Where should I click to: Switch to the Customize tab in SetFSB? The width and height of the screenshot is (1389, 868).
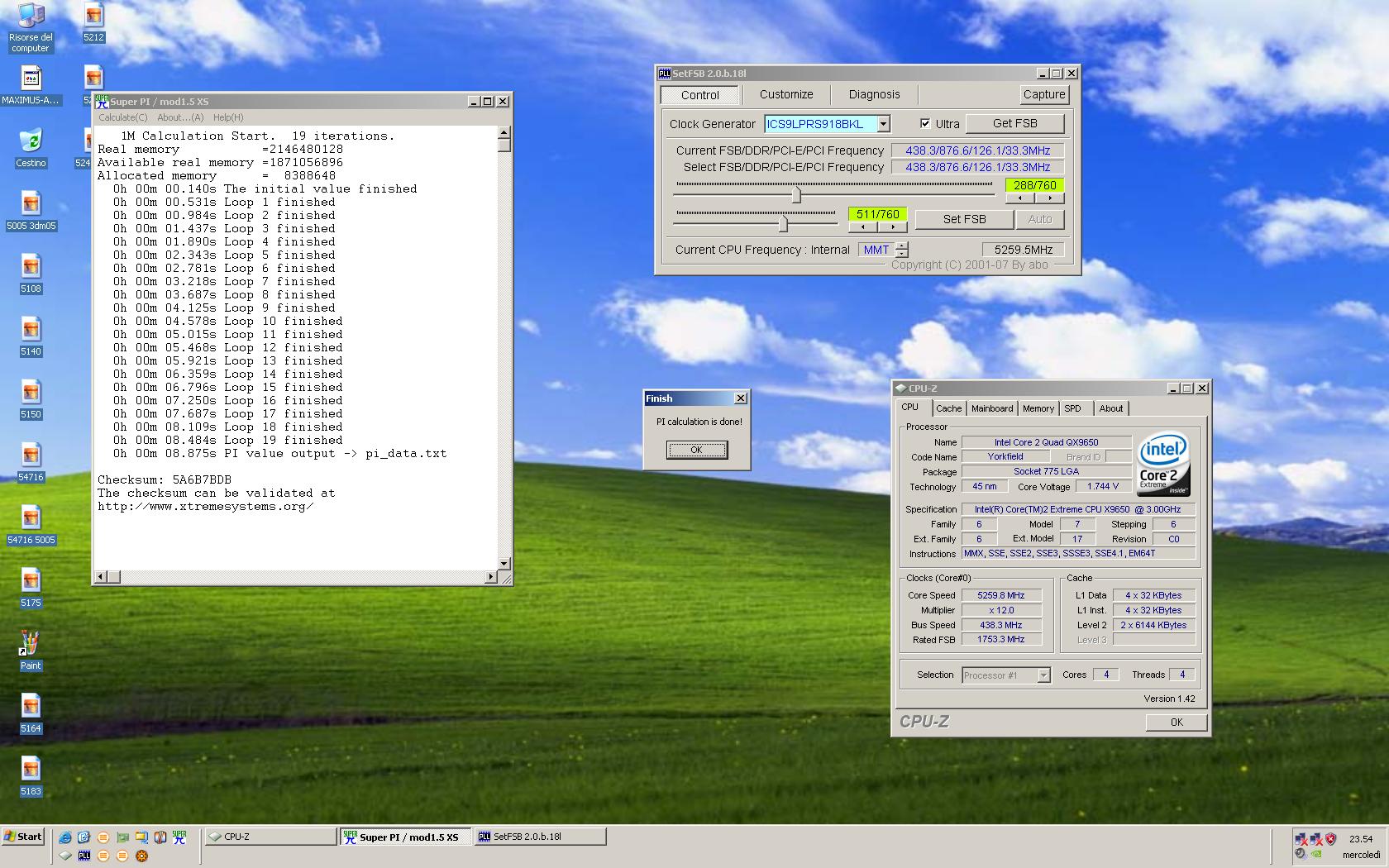pos(786,94)
